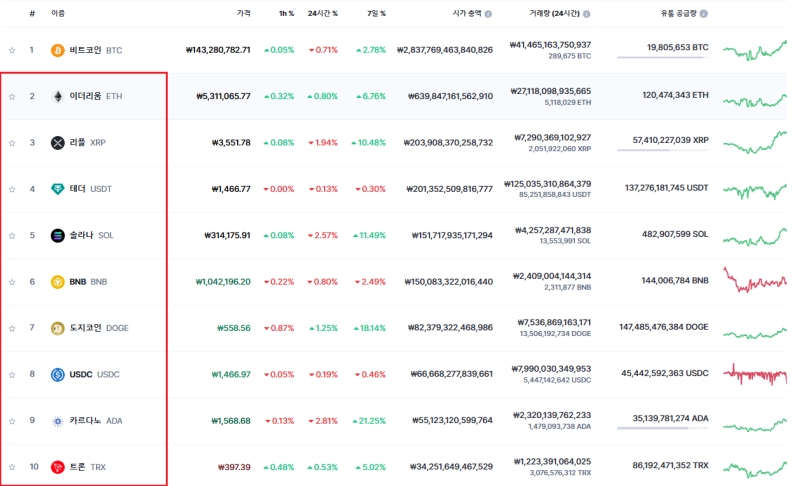Click the Cardano ADA logo
Image resolution: width=800 pixels, height=486 pixels.
(x=58, y=421)
